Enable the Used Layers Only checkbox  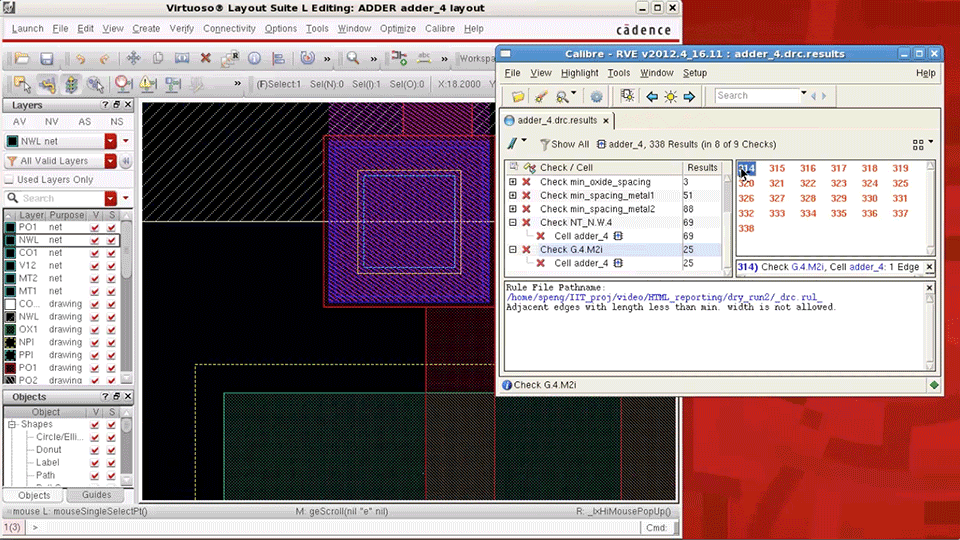coord(9,179)
